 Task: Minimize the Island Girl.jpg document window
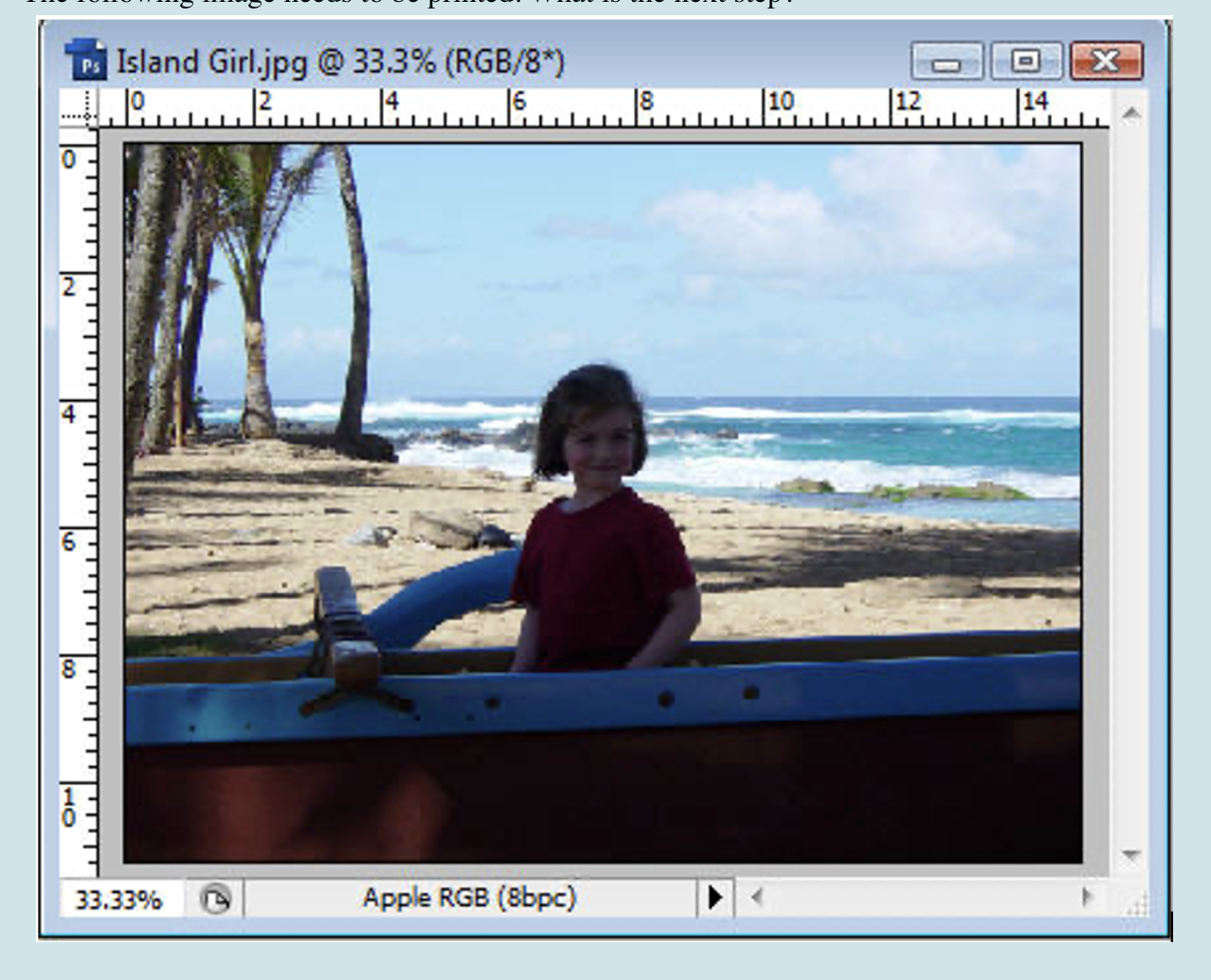947,63
